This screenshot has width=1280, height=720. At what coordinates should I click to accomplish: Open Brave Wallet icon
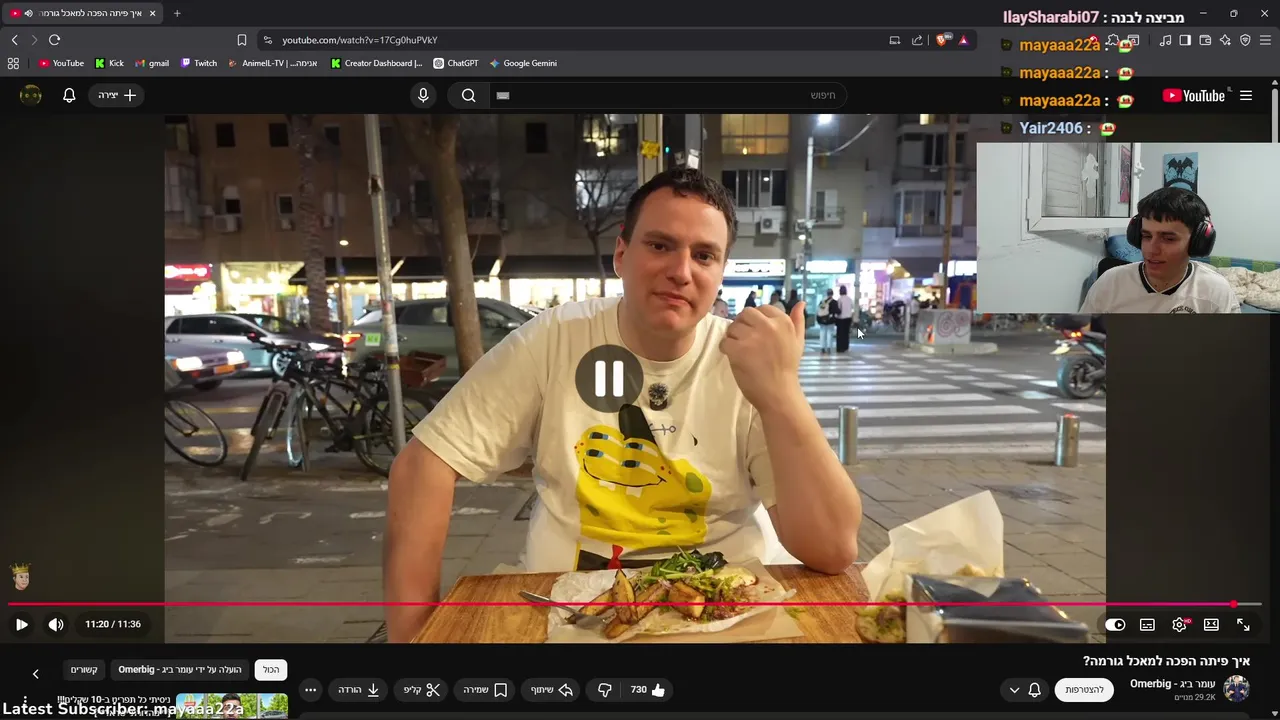pos(1205,40)
